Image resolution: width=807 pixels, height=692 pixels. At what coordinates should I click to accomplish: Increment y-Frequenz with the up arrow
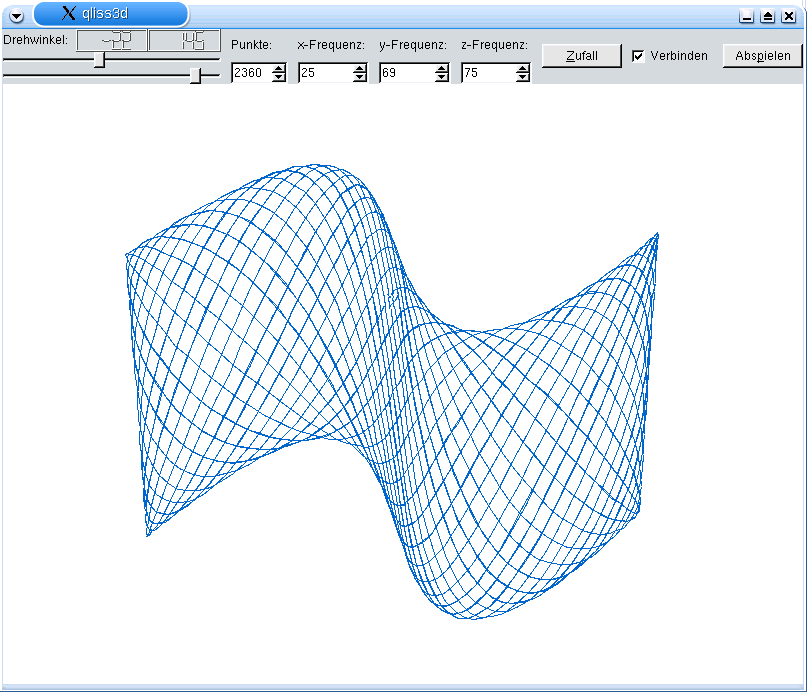pyautogui.click(x=441, y=68)
